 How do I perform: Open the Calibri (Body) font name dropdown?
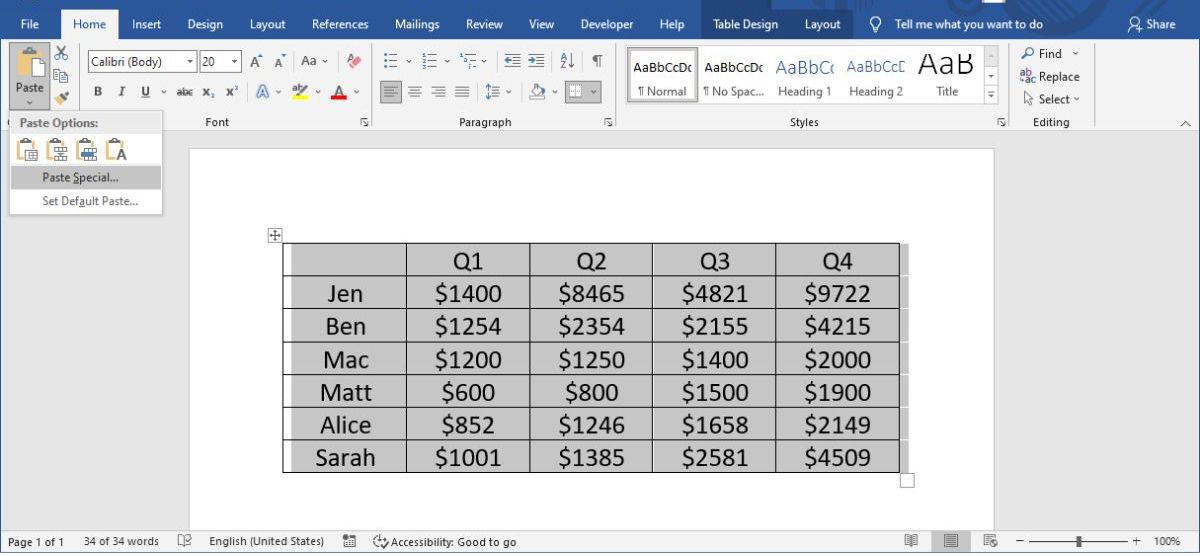click(x=190, y=62)
